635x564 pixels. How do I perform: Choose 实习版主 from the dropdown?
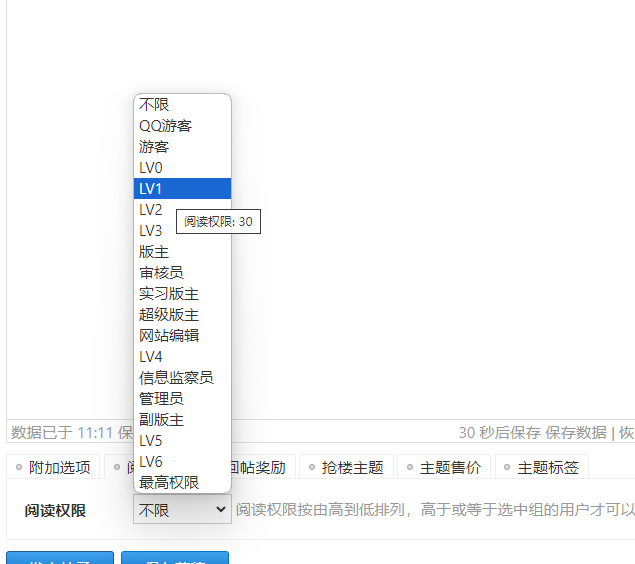[x=182, y=293]
